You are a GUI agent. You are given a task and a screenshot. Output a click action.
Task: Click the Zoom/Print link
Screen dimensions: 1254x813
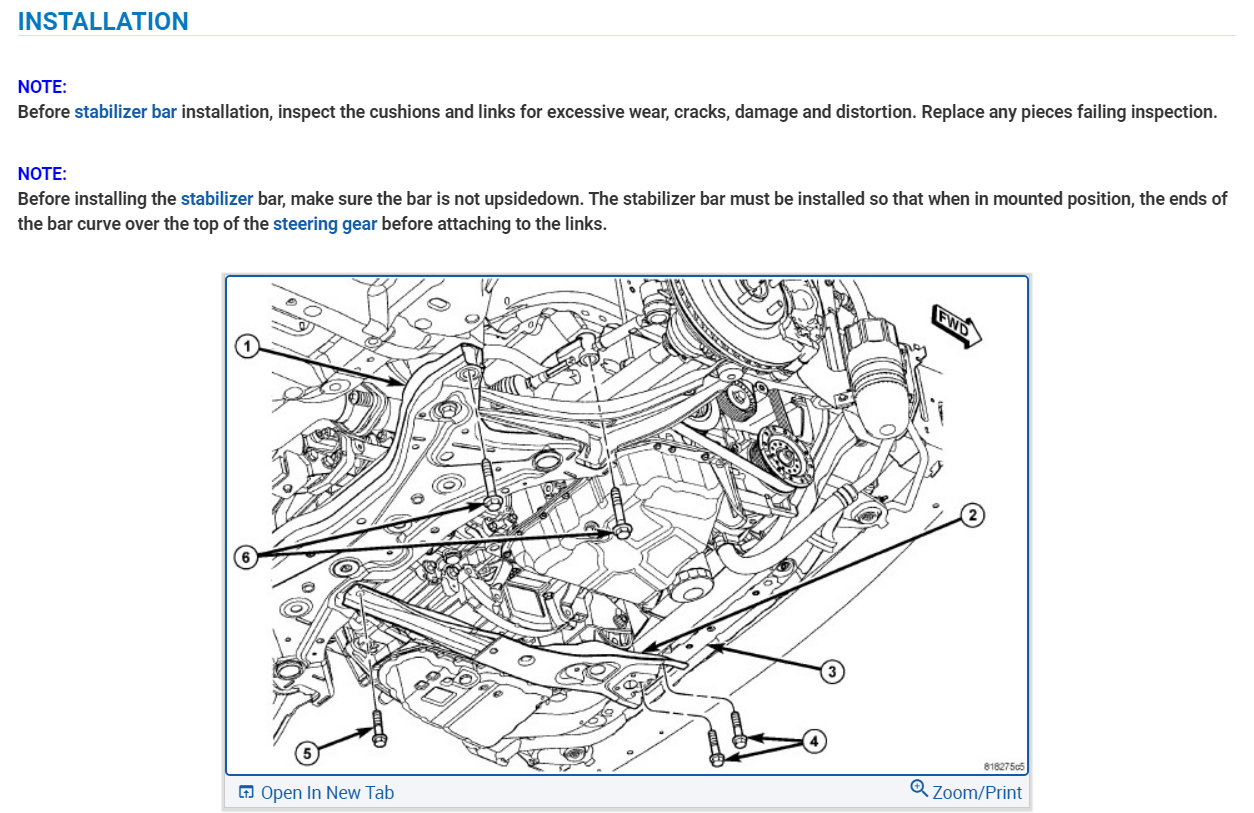977,793
